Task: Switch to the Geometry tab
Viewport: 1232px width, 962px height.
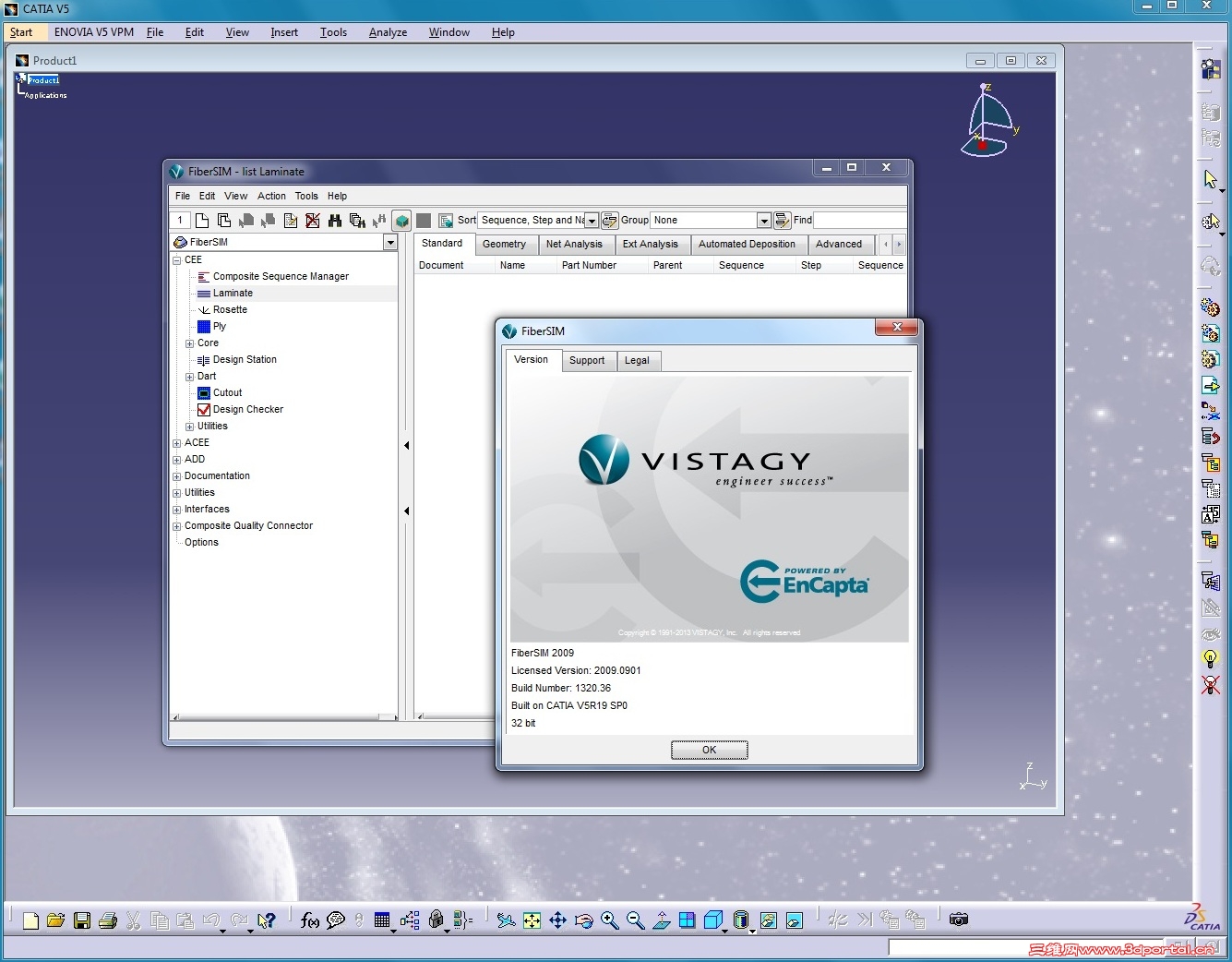Action: [505, 244]
